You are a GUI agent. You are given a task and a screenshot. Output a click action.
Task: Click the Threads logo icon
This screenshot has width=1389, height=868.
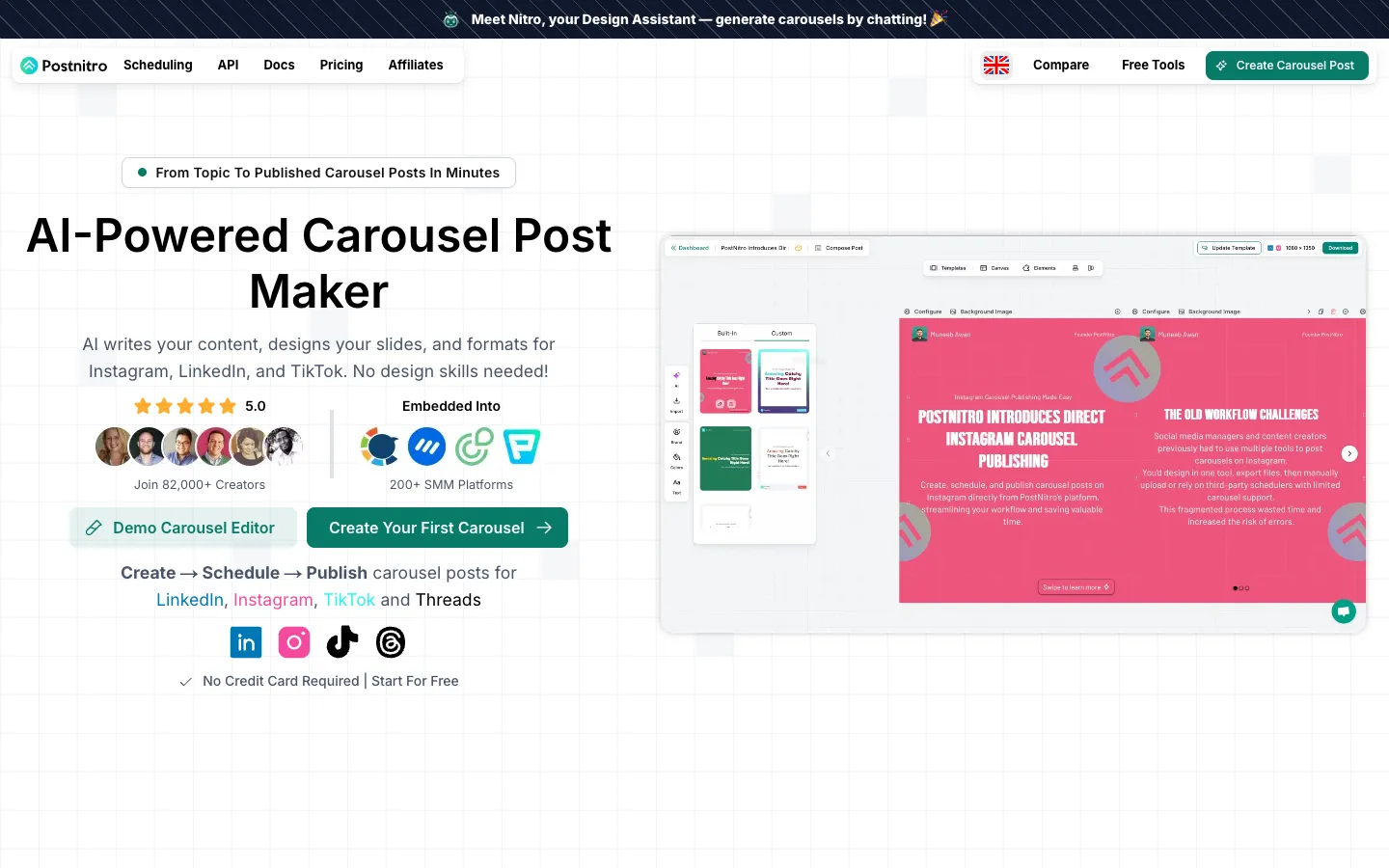pos(391,642)
